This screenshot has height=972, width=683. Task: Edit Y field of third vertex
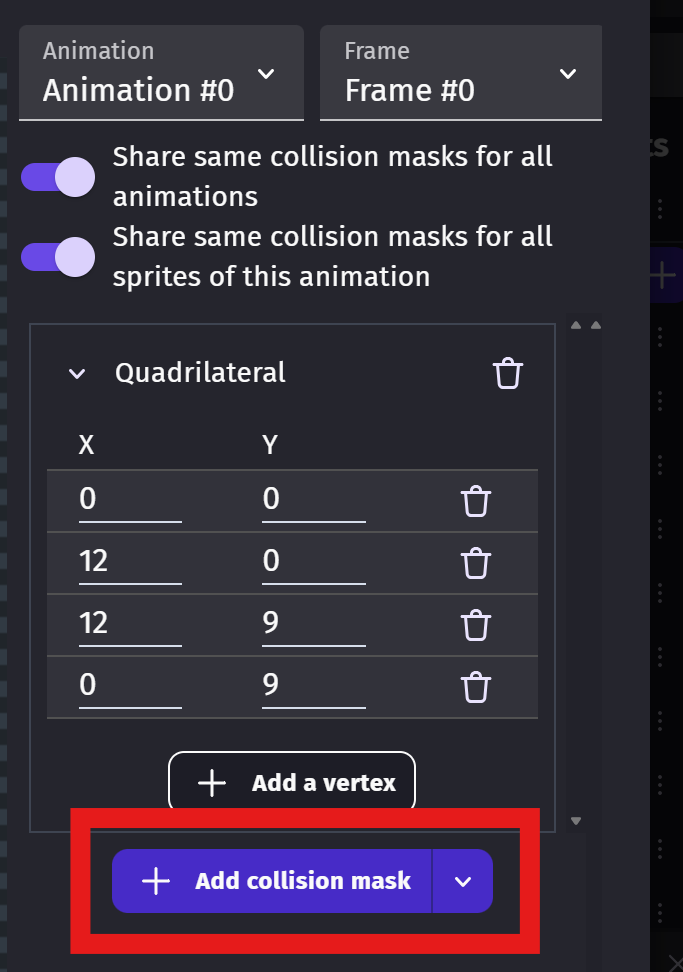tap(313, 624)
